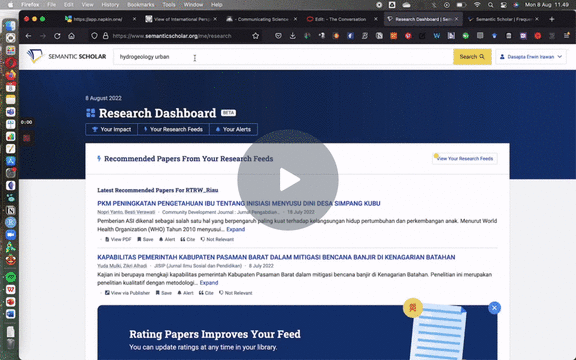This screenshot has height=360, width=576.
Task: Cite the PKM PENINGKATAN paper
Action: [x=187, y=239]
